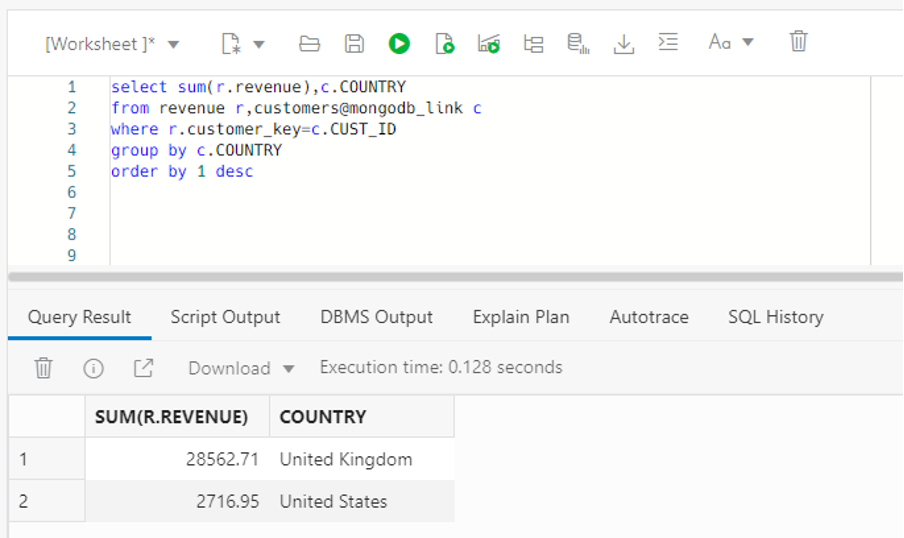Sort by the COUNTRY column header

pos(361,417)
